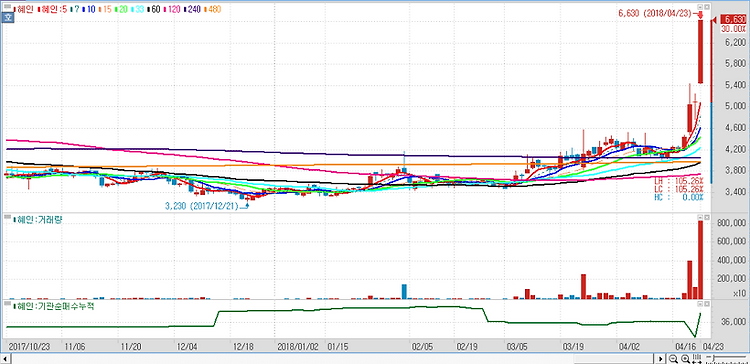Screen dimensions: 750x364
Task: Select the 120-day moving average legend
Action: [x=171, y=9]
